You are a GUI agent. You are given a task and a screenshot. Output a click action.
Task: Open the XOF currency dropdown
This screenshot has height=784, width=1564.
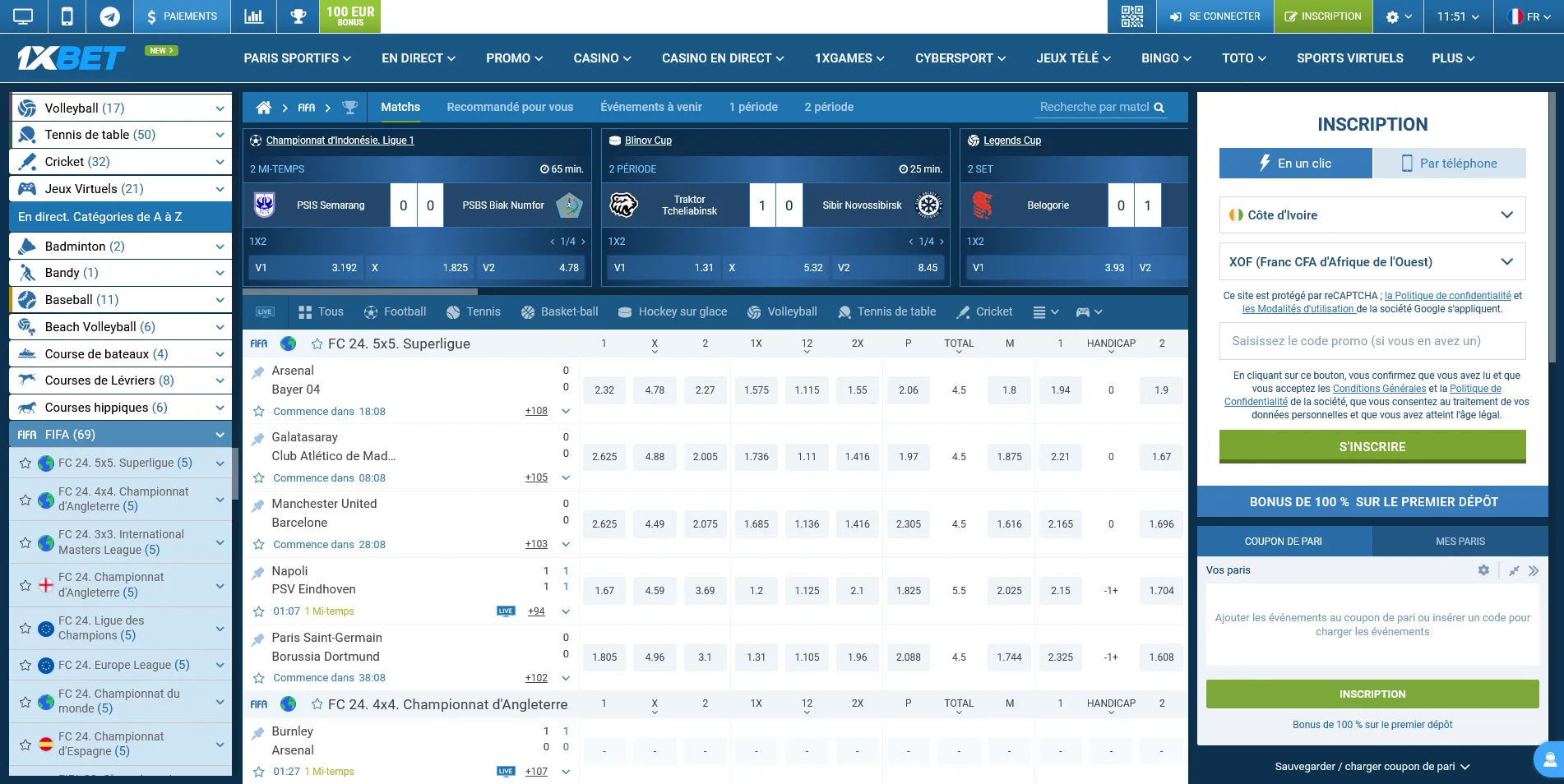pos(1372,262)
